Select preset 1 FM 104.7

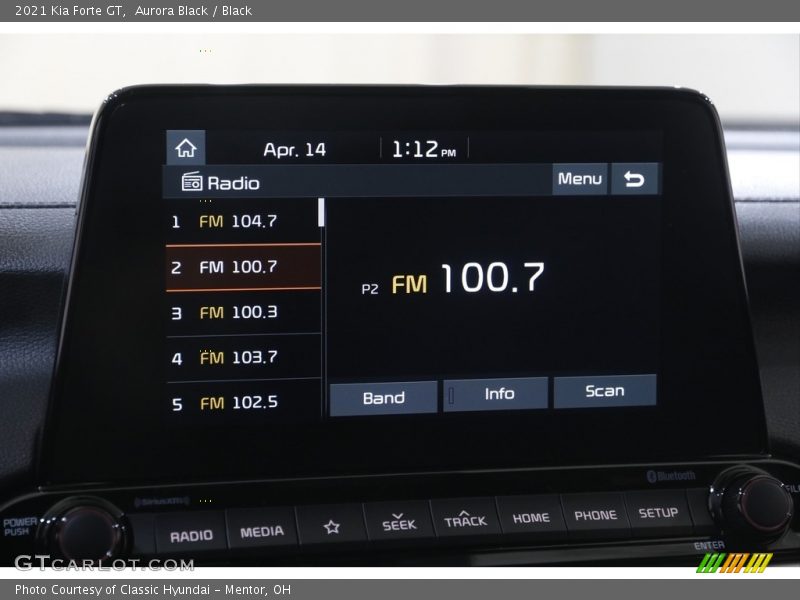(243, 221)
